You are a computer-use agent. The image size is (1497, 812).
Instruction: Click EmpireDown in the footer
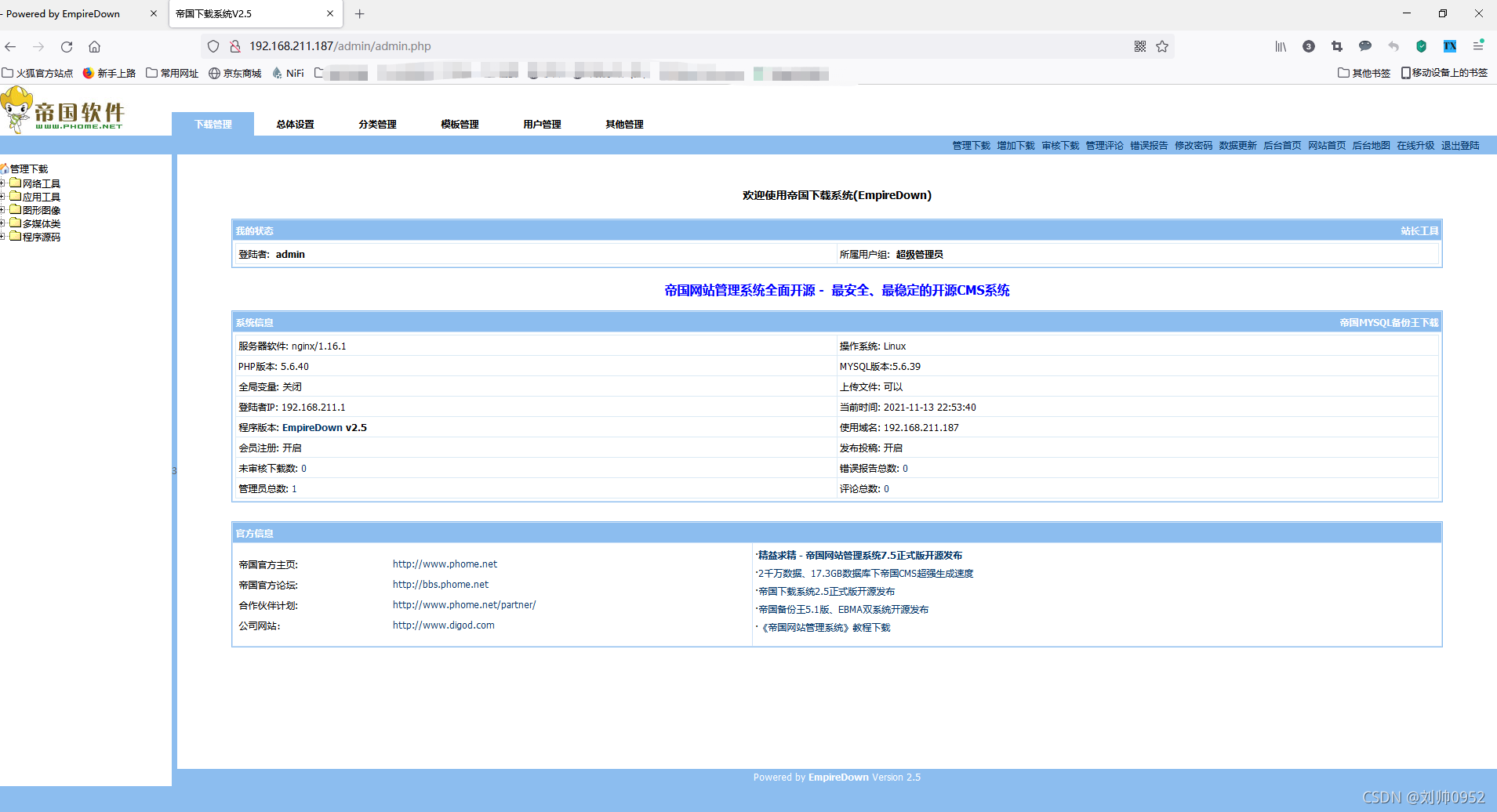click(x=838, y=778)
